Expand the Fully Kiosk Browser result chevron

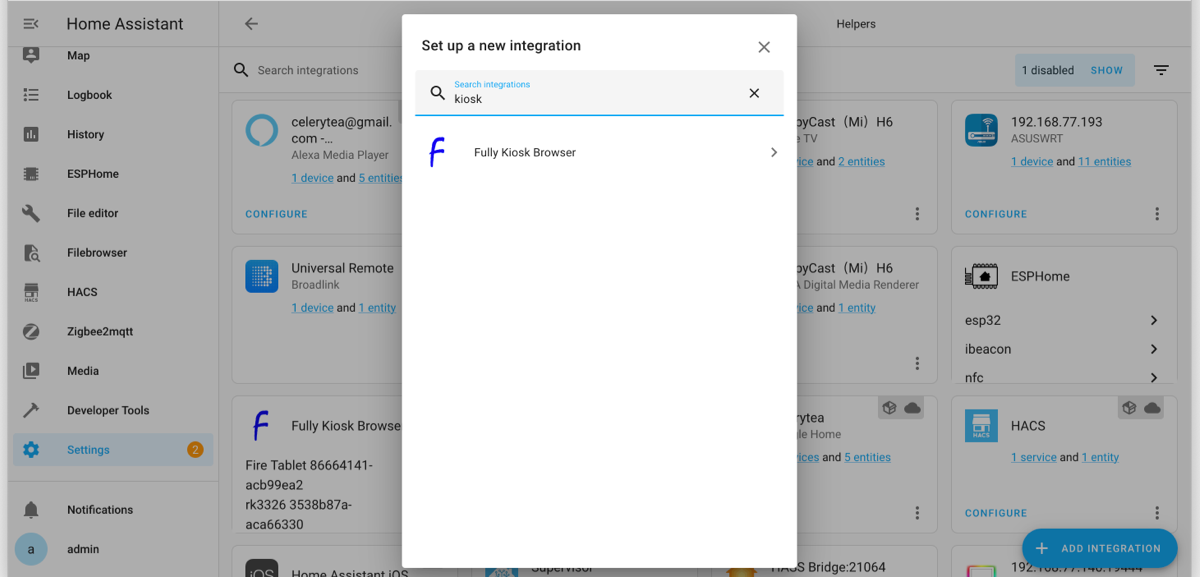point(773,153)
